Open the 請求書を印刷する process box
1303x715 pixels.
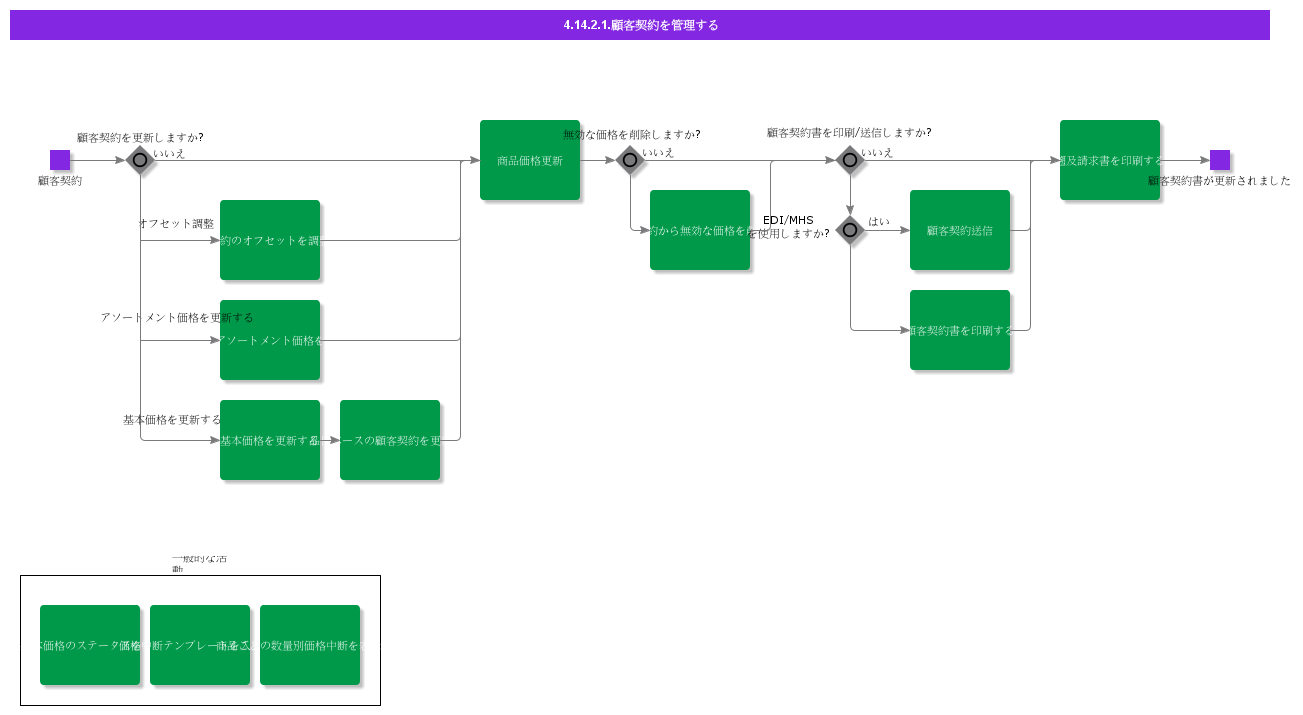pyautogui.click(x=1110, y=160)
